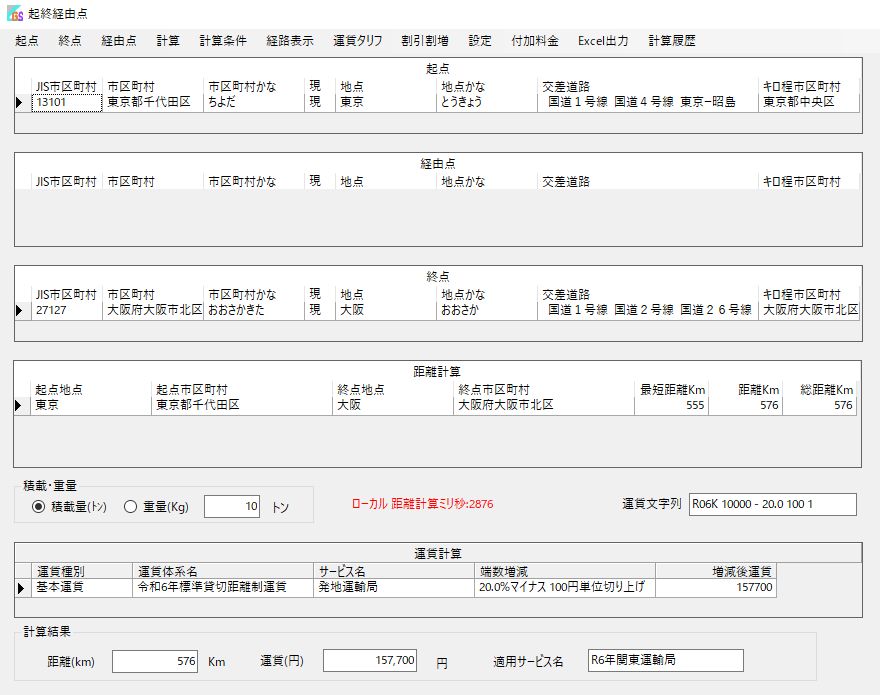Open the 経由点 menu

(117, 40)
